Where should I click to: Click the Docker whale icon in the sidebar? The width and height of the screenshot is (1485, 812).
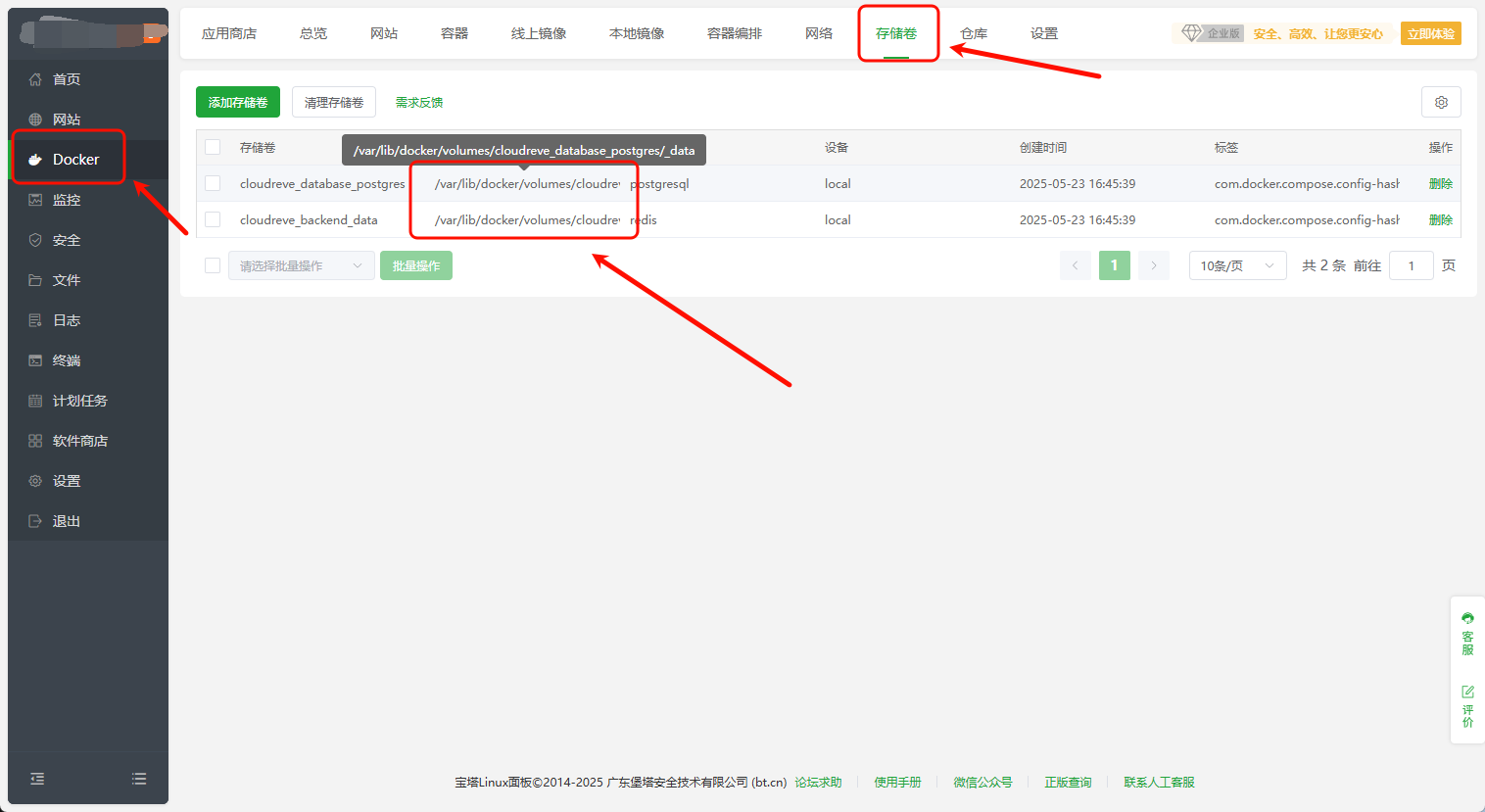[35, 160]
